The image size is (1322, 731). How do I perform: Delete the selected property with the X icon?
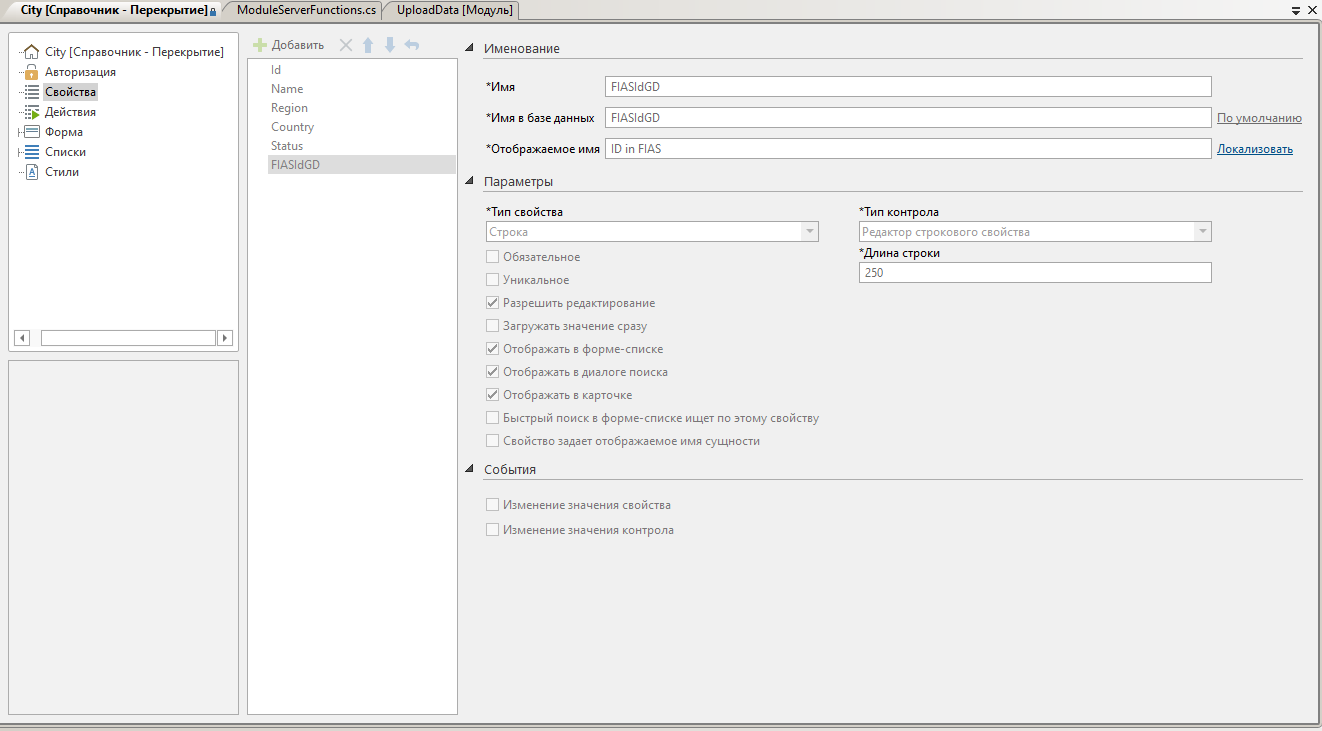point(345,44)
